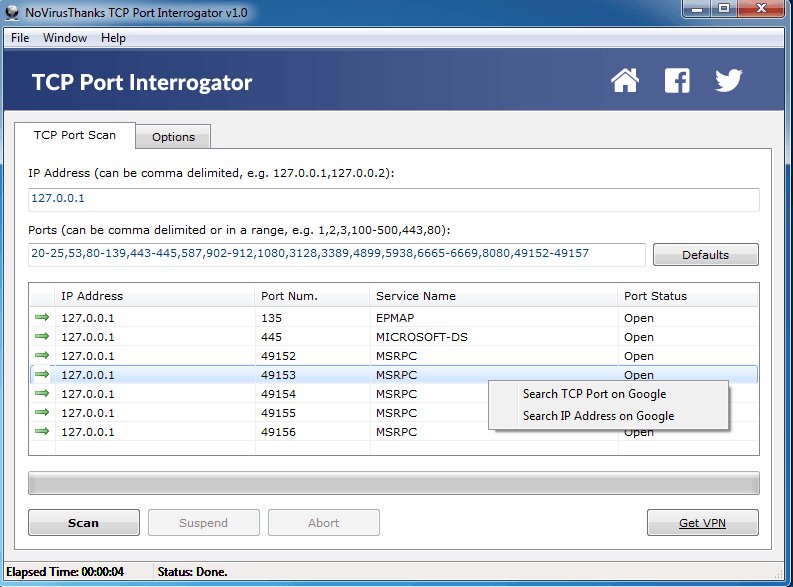Viewport: 793px width, 587px height.
Task: Minimize the TCP Port Interrogator window
Action: [697, 9]
